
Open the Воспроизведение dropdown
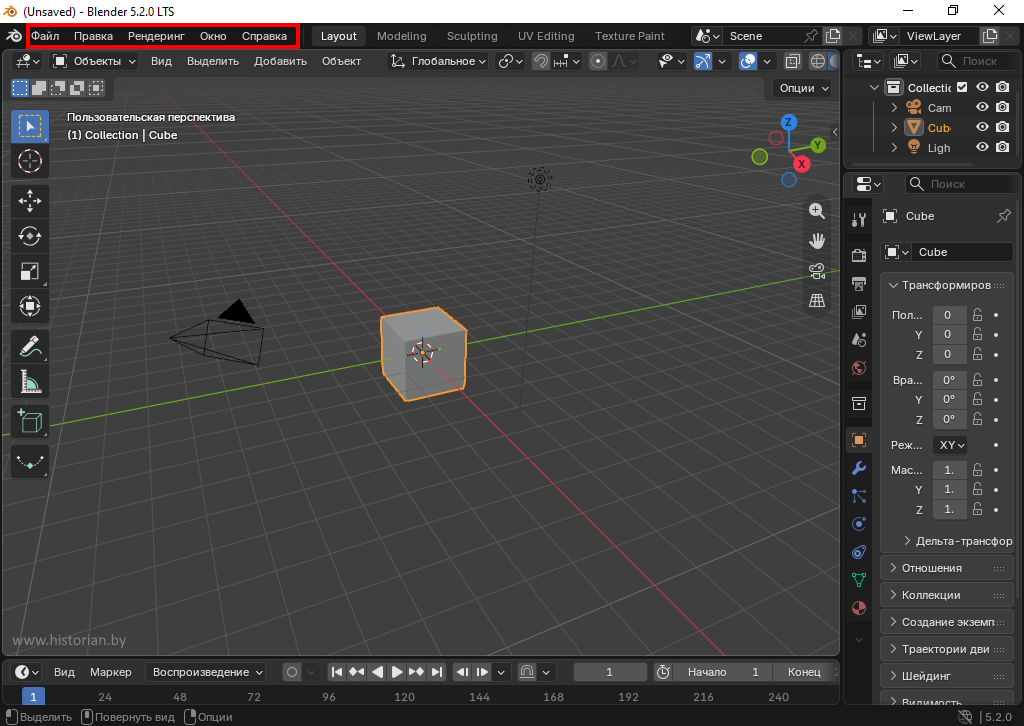click(x=207, y=672)
